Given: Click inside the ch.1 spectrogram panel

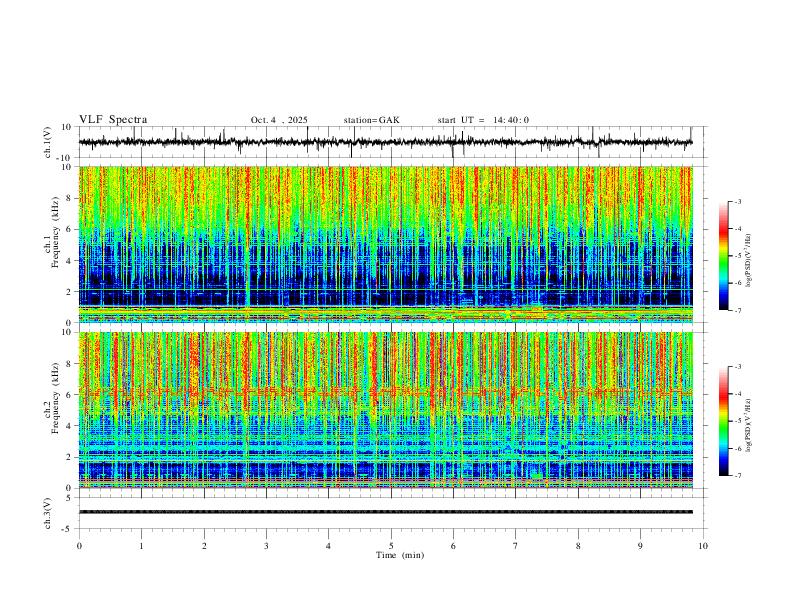Looking at the screenshot, I should click(385, 244).
